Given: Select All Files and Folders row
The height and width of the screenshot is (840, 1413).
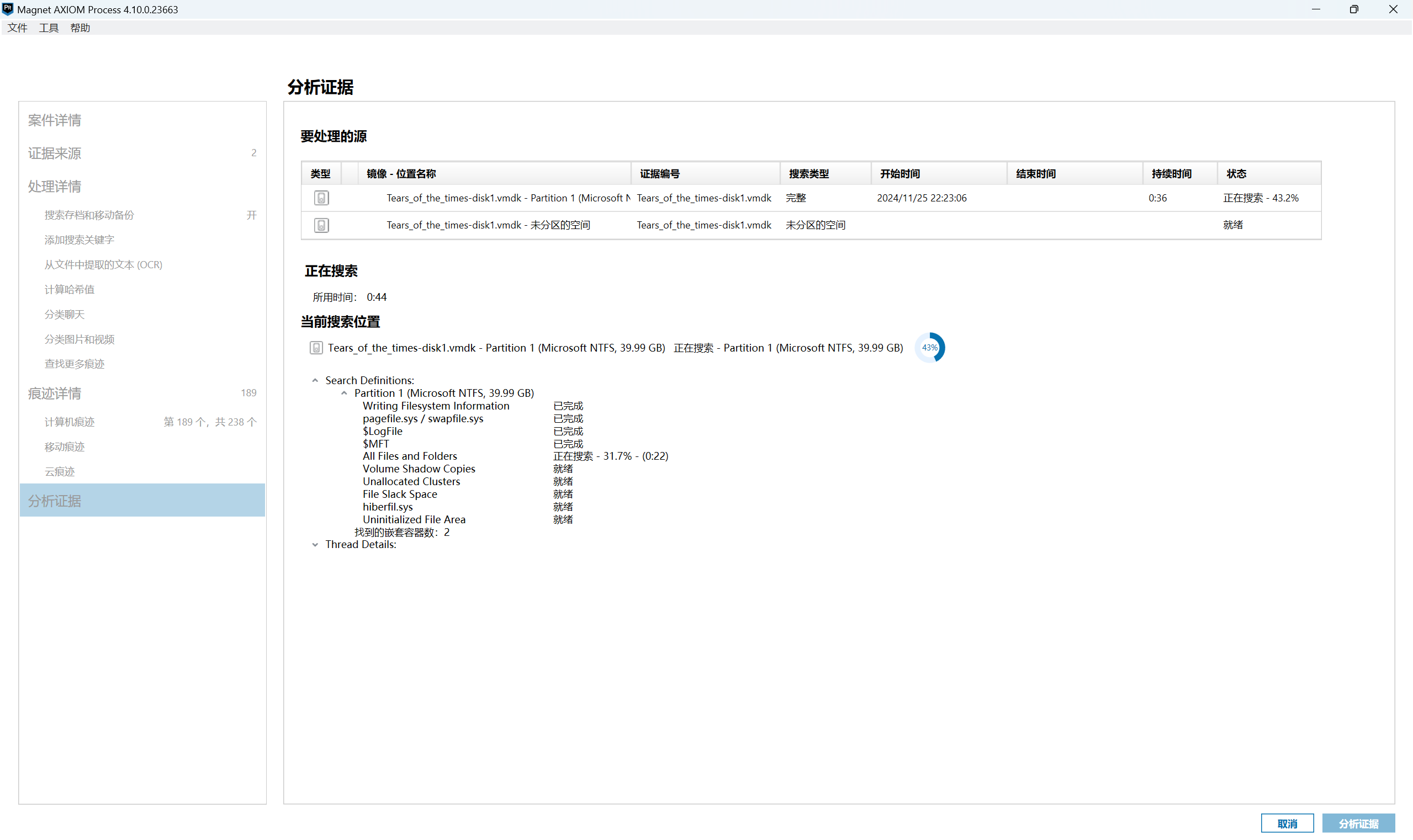Looking at the screenshot, I should (x=410, y=456).
